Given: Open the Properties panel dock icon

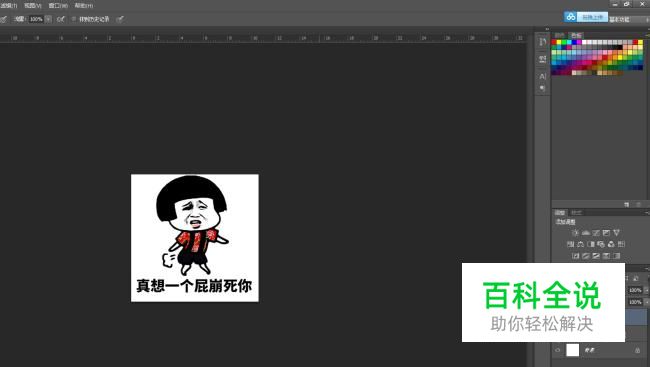Looking at the screenshot, I should [x=543, y=59].
